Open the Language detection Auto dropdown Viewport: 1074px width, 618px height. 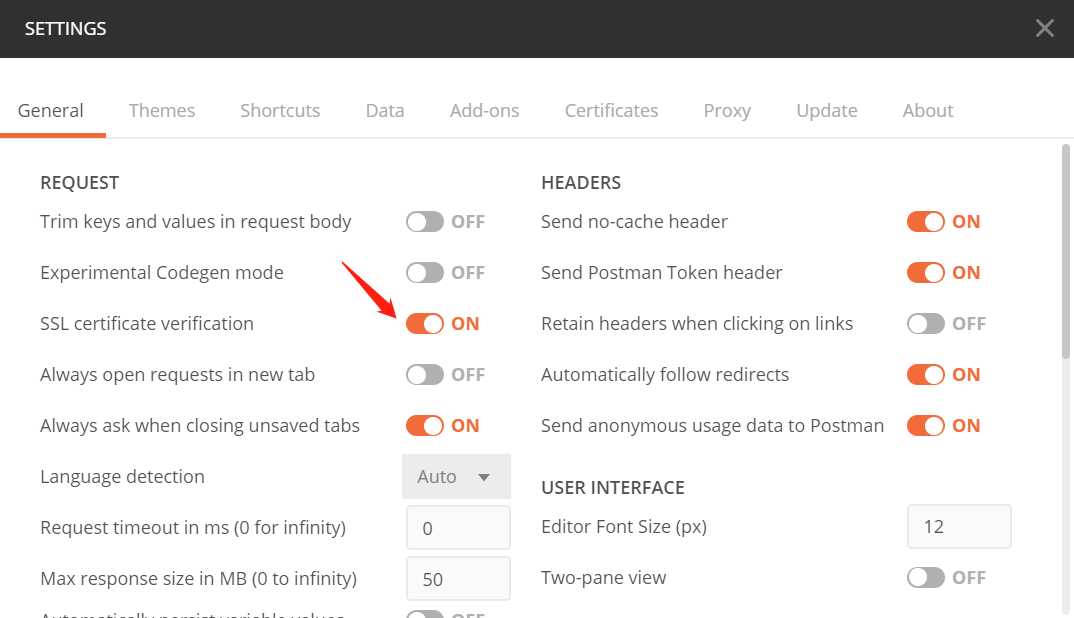(x=456, y=476)
